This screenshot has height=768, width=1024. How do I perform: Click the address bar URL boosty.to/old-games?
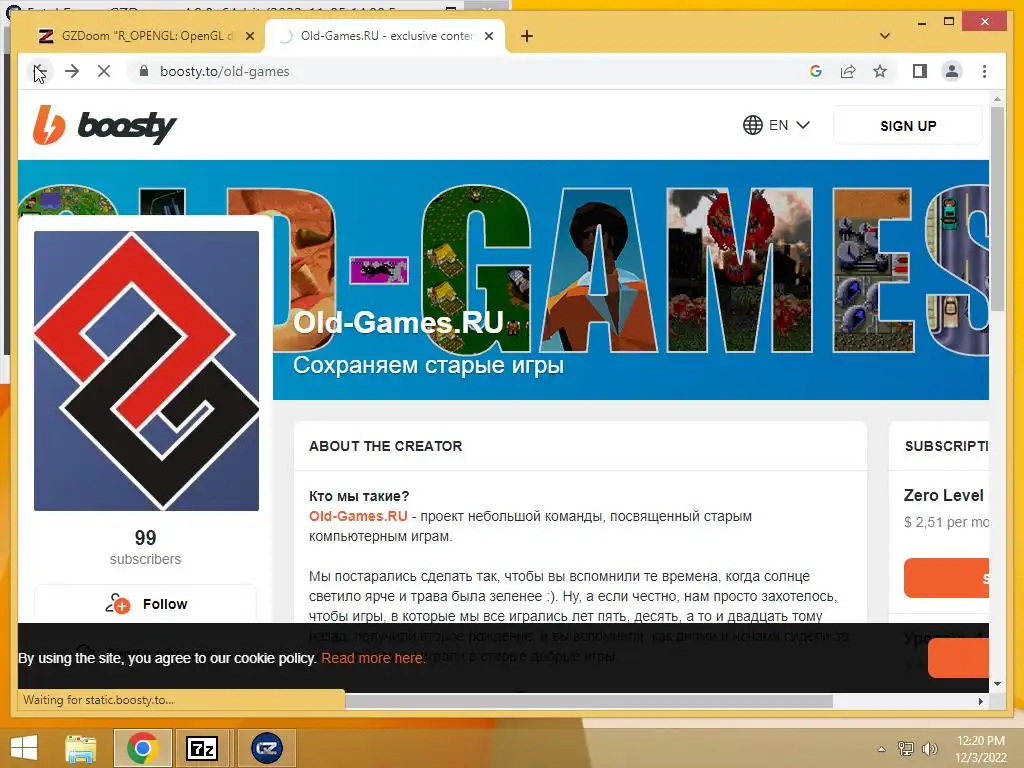(x=225, y=71)
